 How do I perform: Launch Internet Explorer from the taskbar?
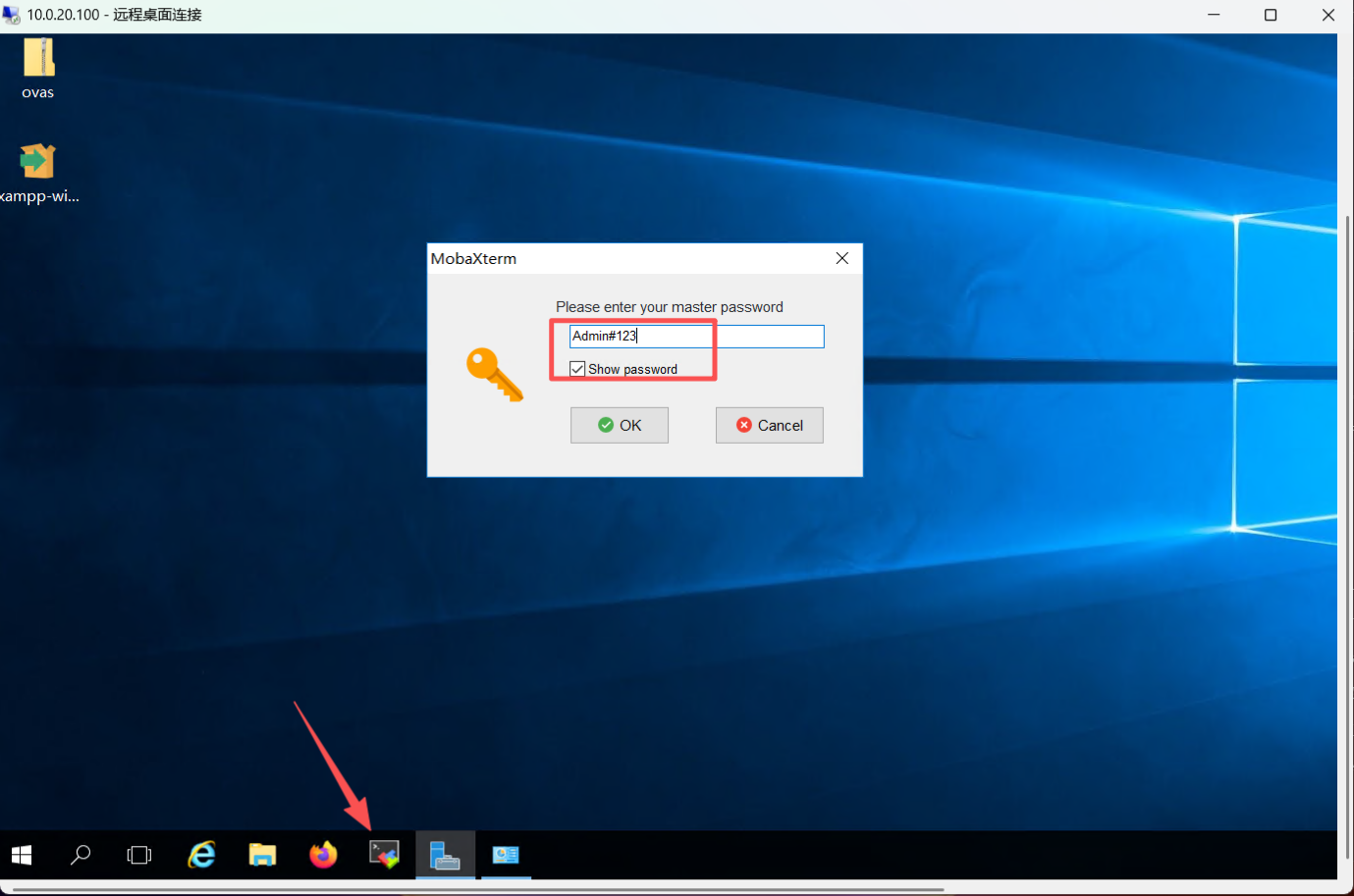point(201,855)
